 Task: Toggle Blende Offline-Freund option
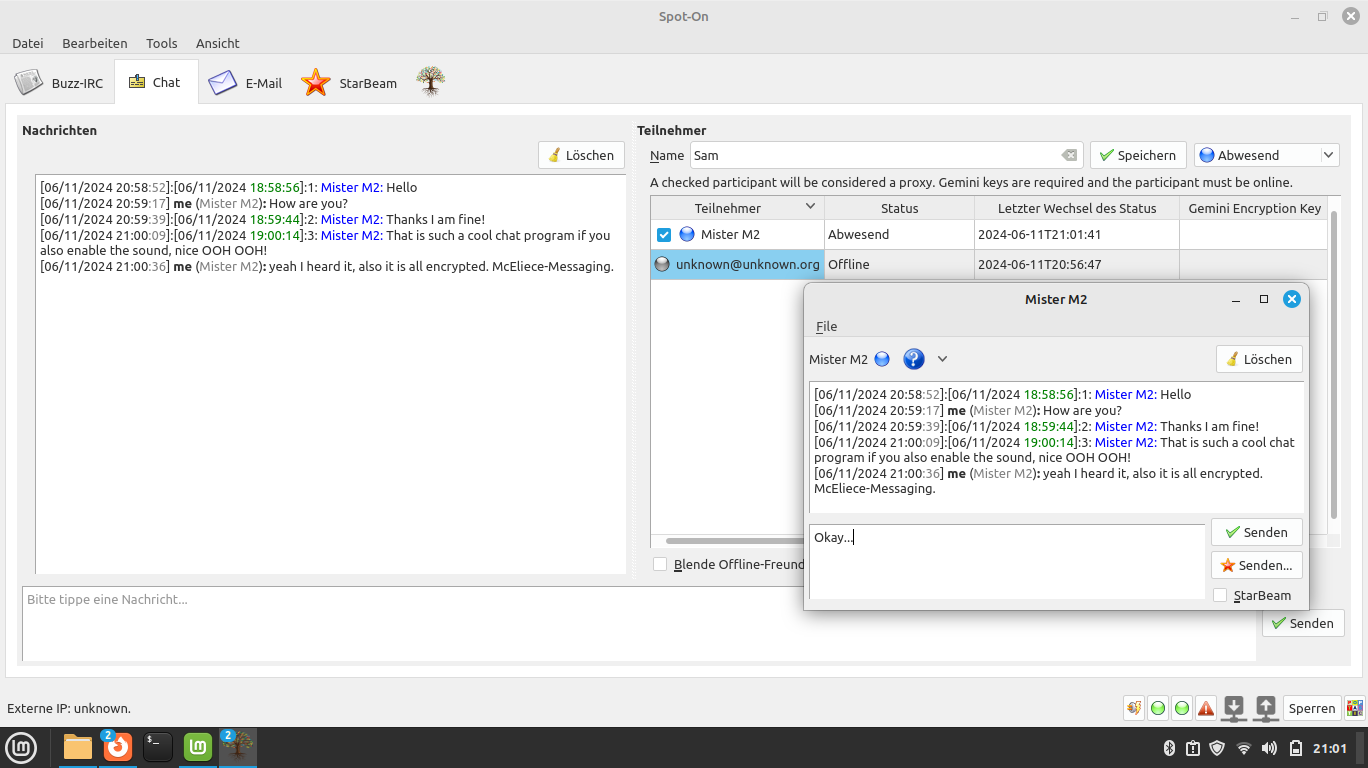[660, 564]
